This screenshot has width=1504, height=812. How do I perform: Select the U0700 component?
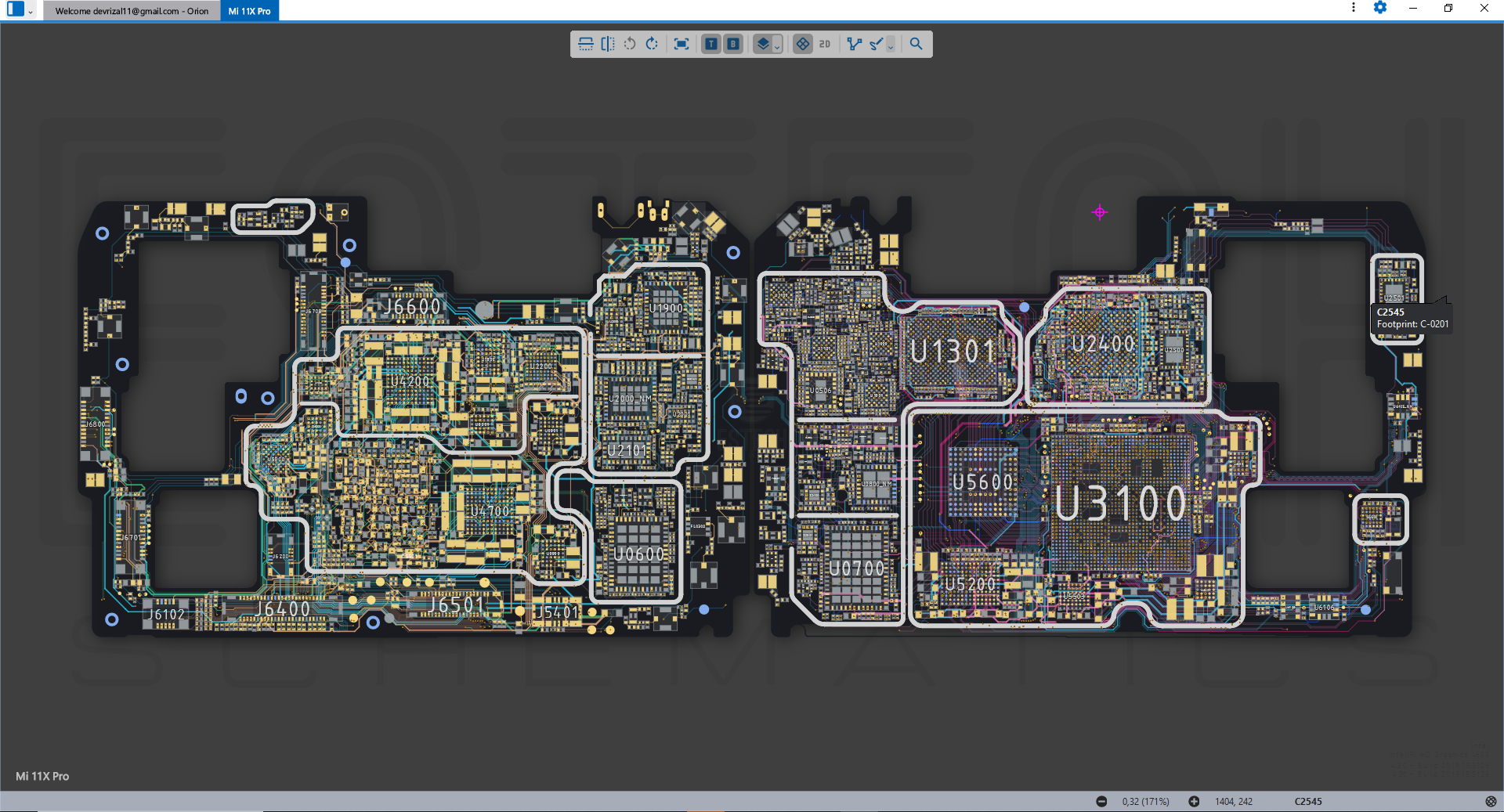(856, 568)
